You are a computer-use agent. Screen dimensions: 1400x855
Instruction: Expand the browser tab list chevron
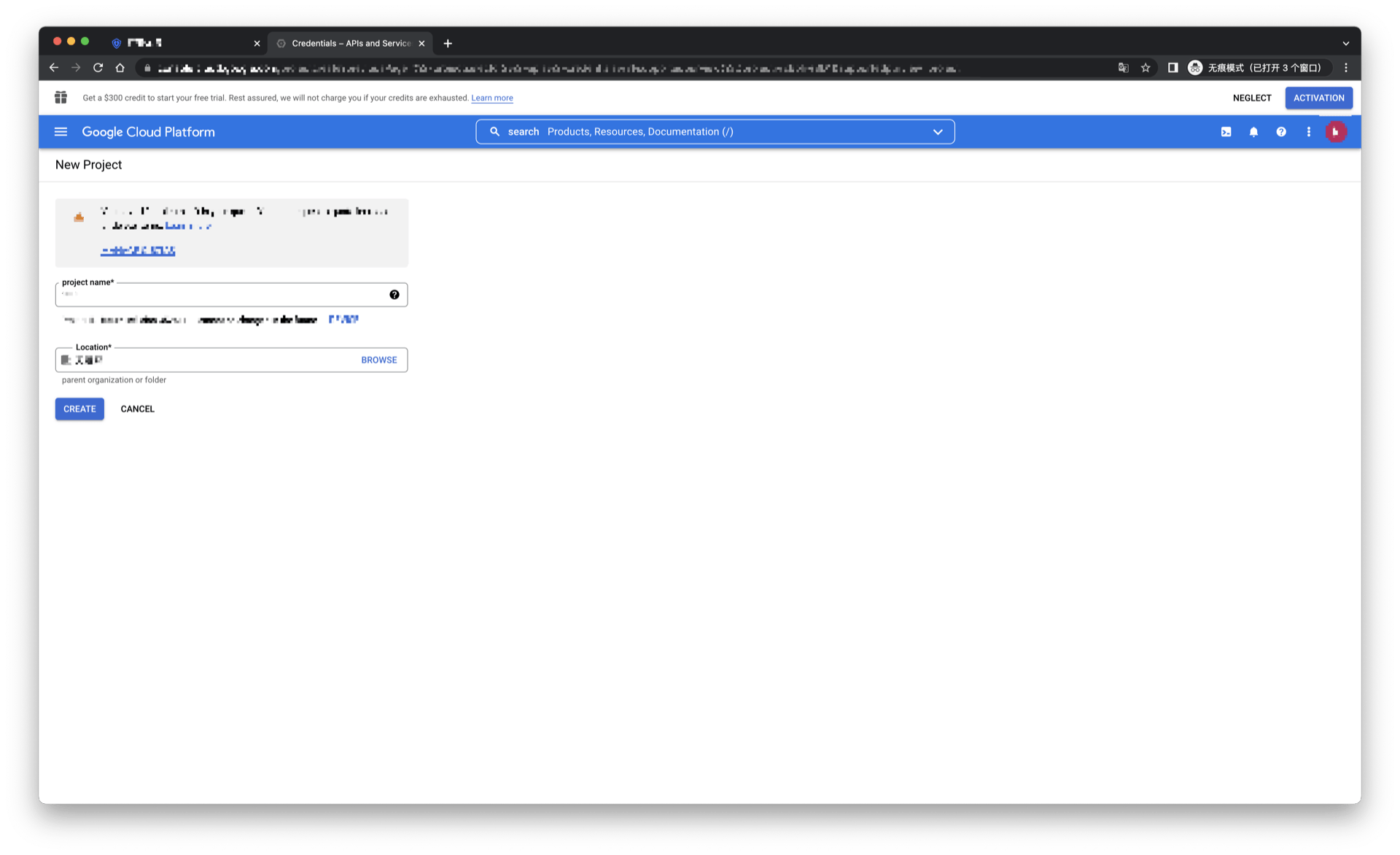(x=1345, y=43)
